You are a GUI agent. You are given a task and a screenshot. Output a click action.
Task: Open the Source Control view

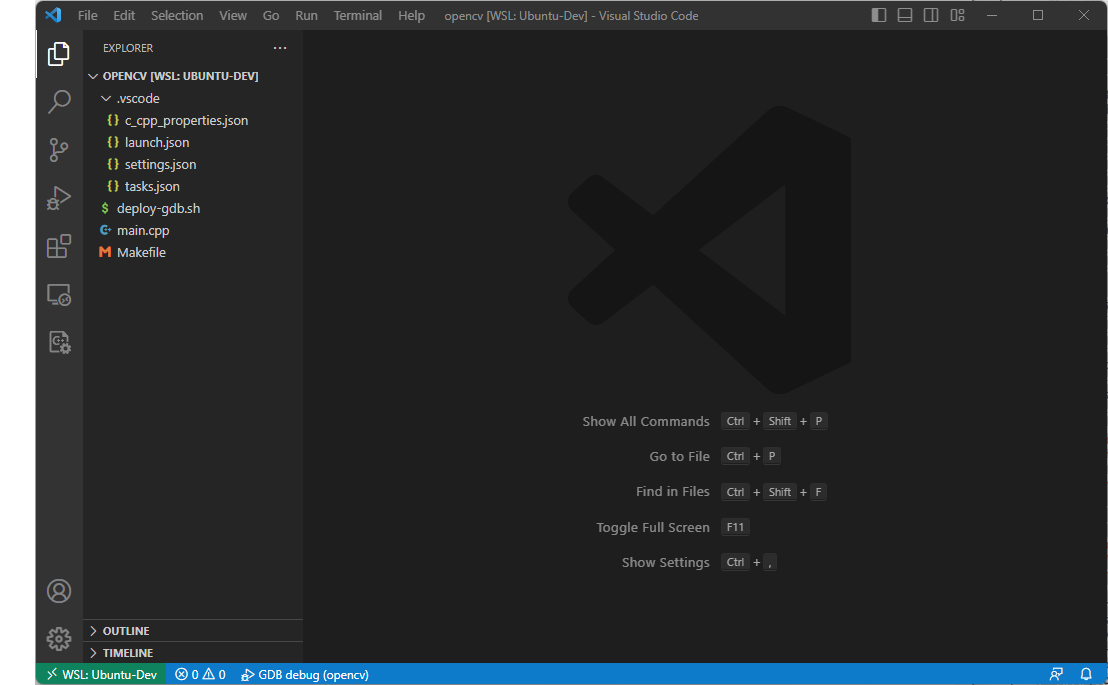[59, 150]
